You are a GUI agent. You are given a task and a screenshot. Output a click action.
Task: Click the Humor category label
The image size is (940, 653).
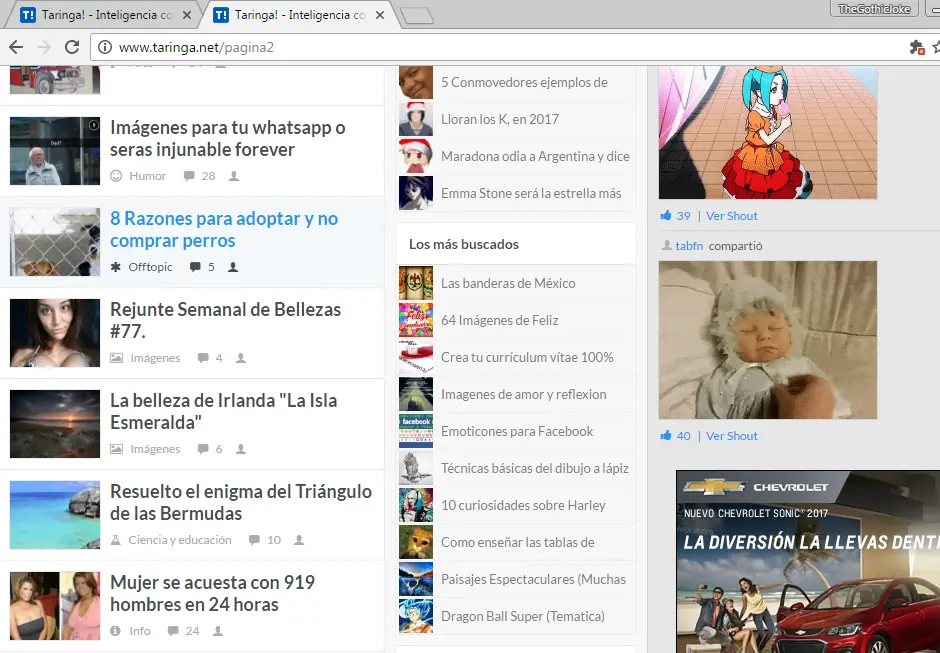click(147, 176)
